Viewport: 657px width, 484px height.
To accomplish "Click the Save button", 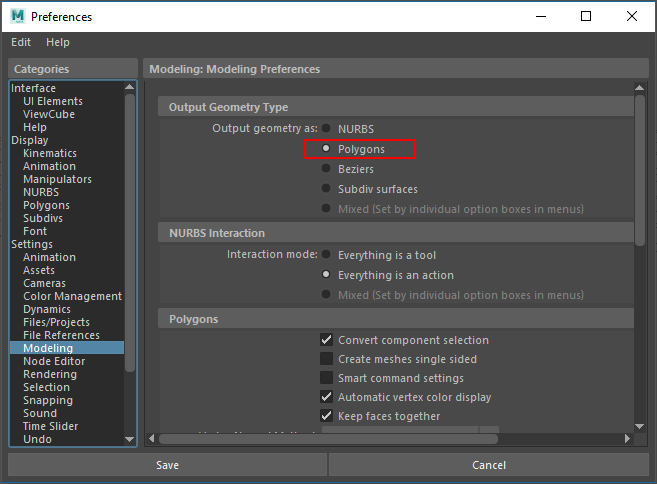I will tap(167, 465).
